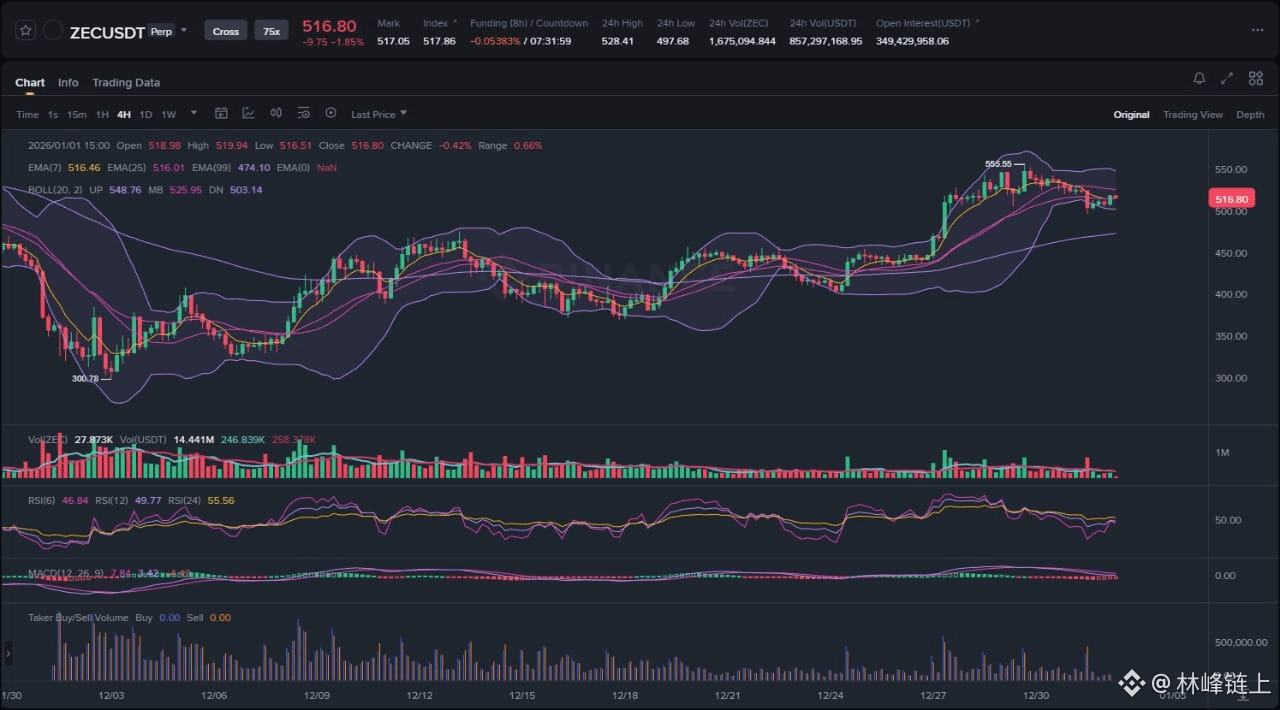Click the 550.00 price axis label
The height and width of the screenshot is (710, 1280).
(1230, 170)
